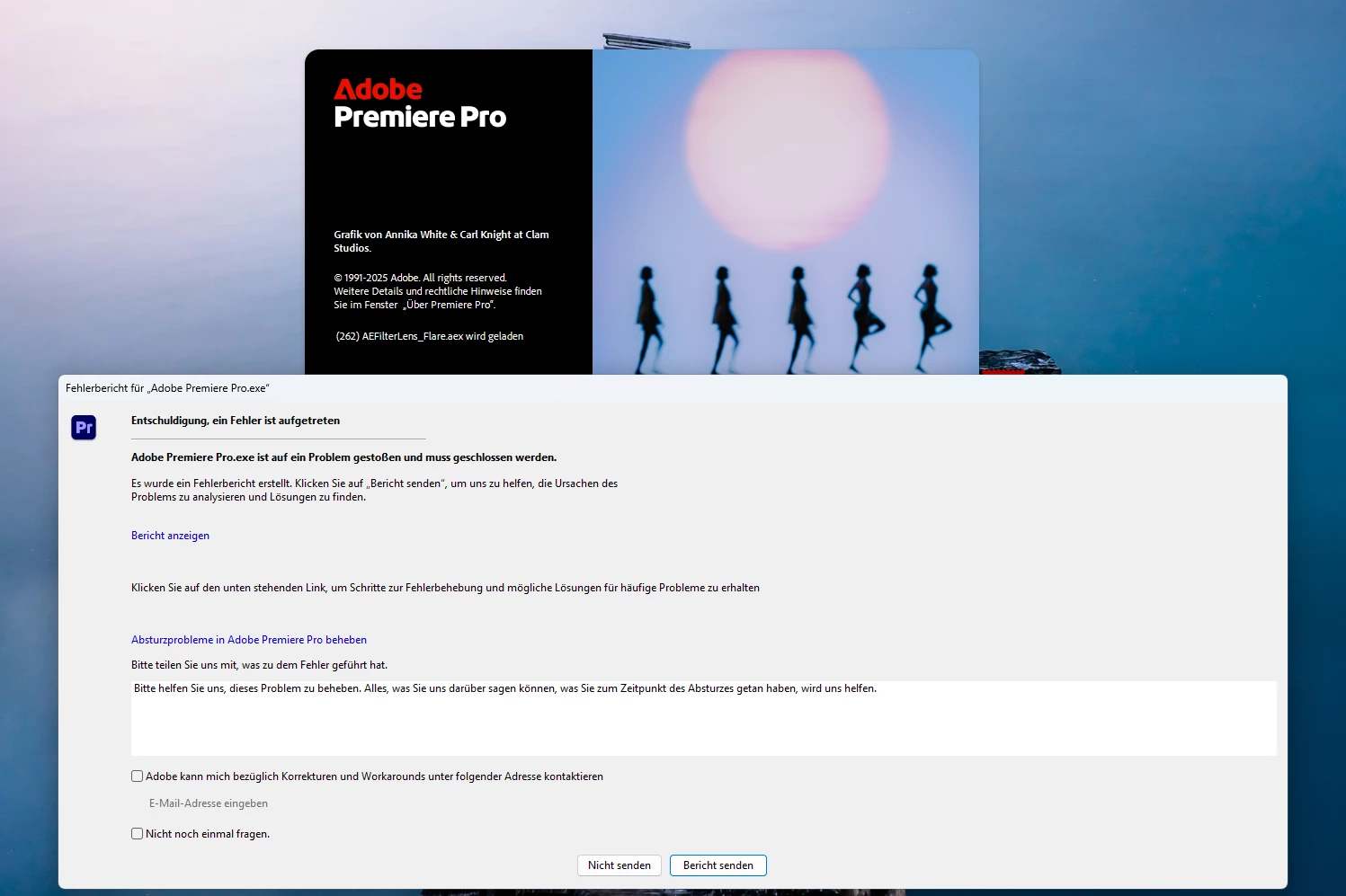This screenshot has width=1346, height=896.
Task: Click the 'Nicht senden' button
Action: point(620,865)
